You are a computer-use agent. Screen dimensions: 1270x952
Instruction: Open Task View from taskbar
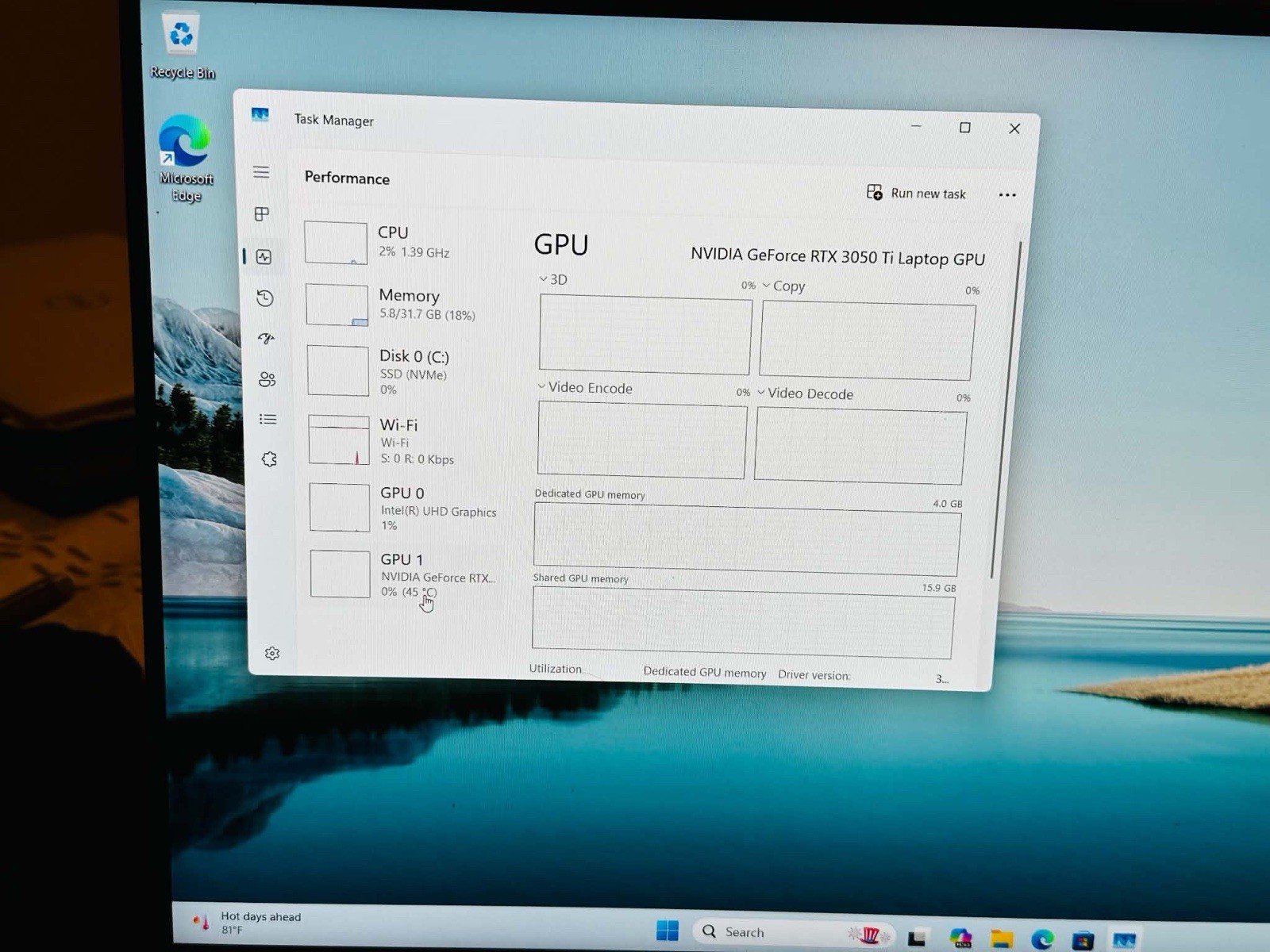(x=917, y=939)
